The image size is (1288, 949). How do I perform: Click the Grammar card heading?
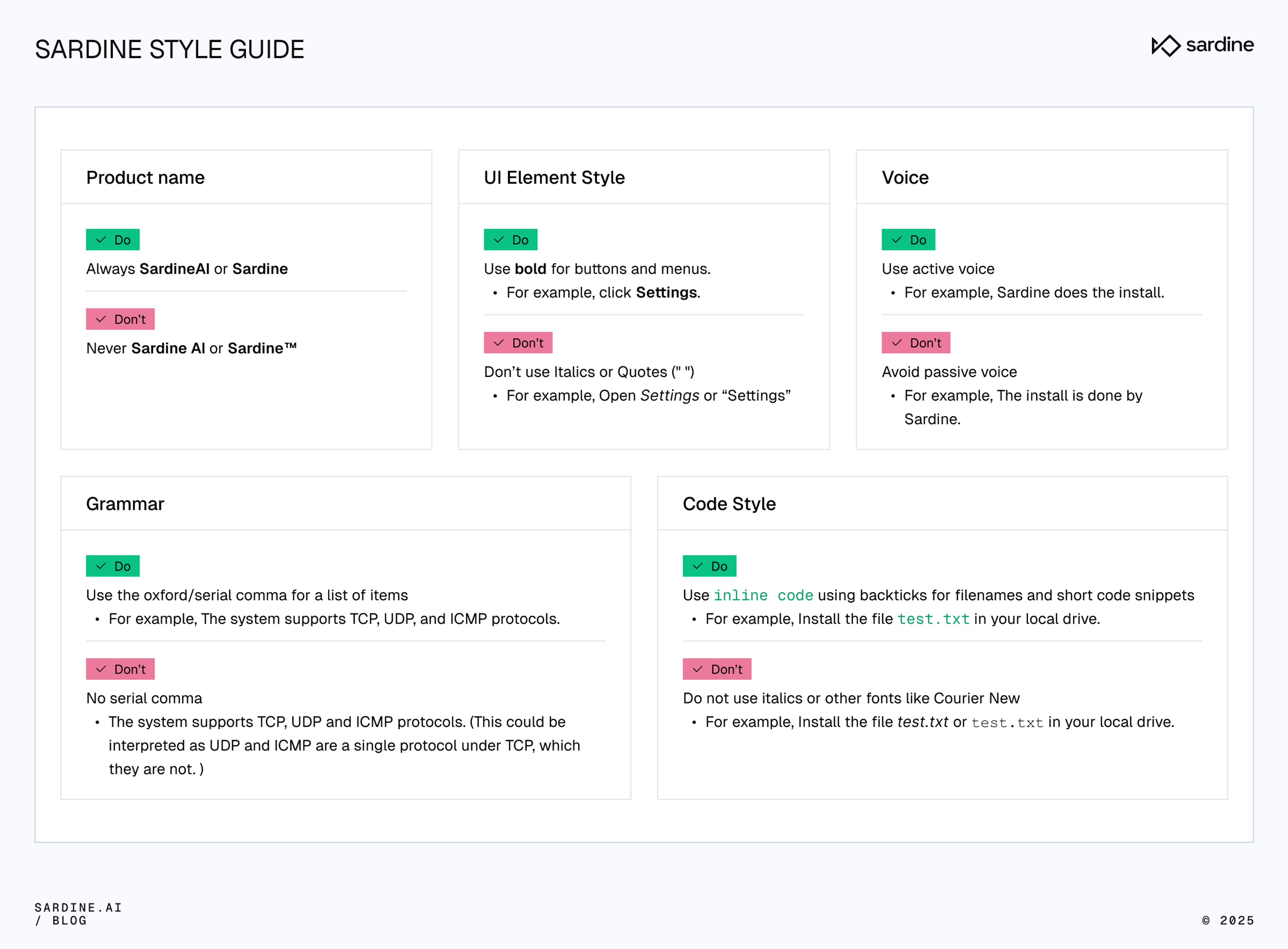tap(125, 504)
